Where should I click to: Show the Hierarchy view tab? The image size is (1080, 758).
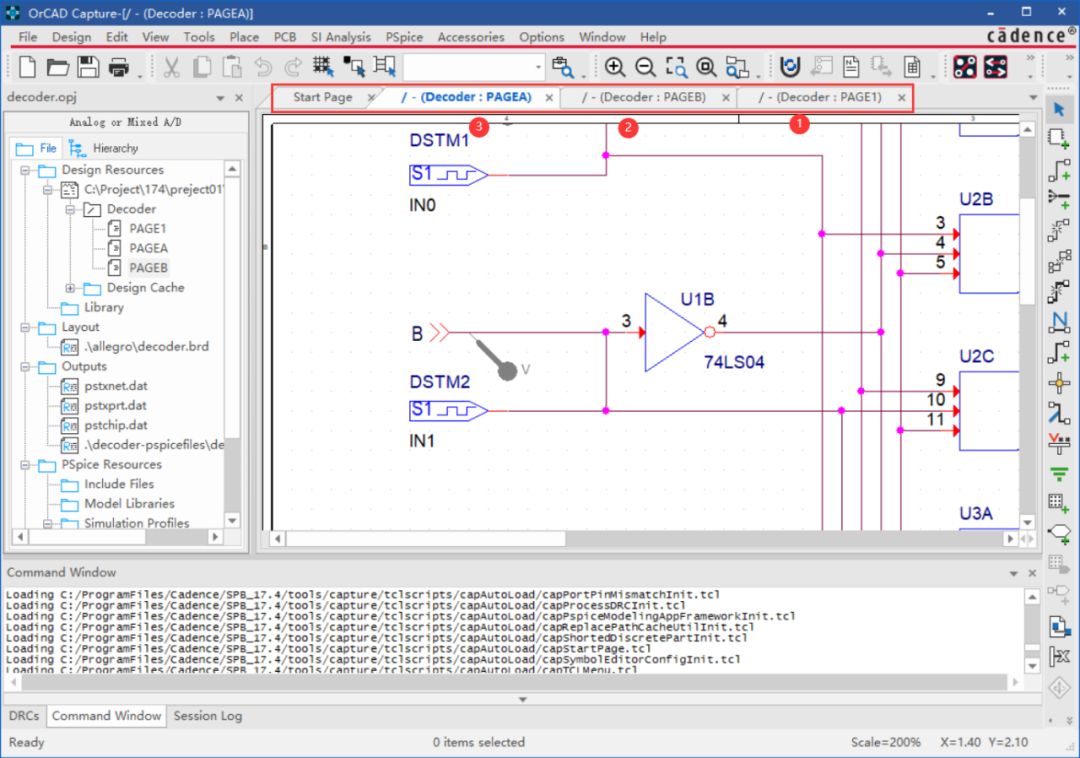(105, 148)
